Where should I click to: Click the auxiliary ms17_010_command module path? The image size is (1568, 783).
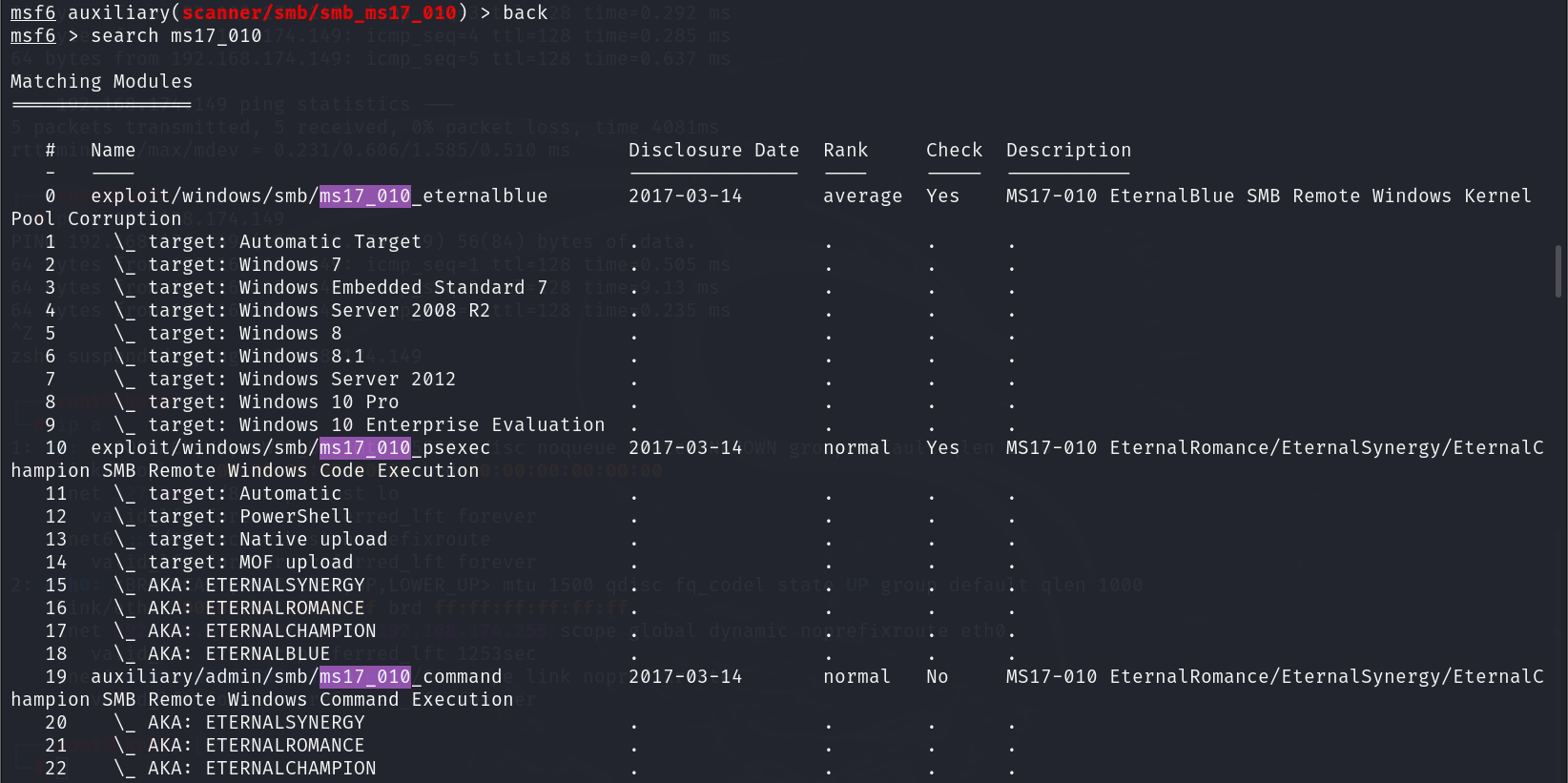point(296,677)
